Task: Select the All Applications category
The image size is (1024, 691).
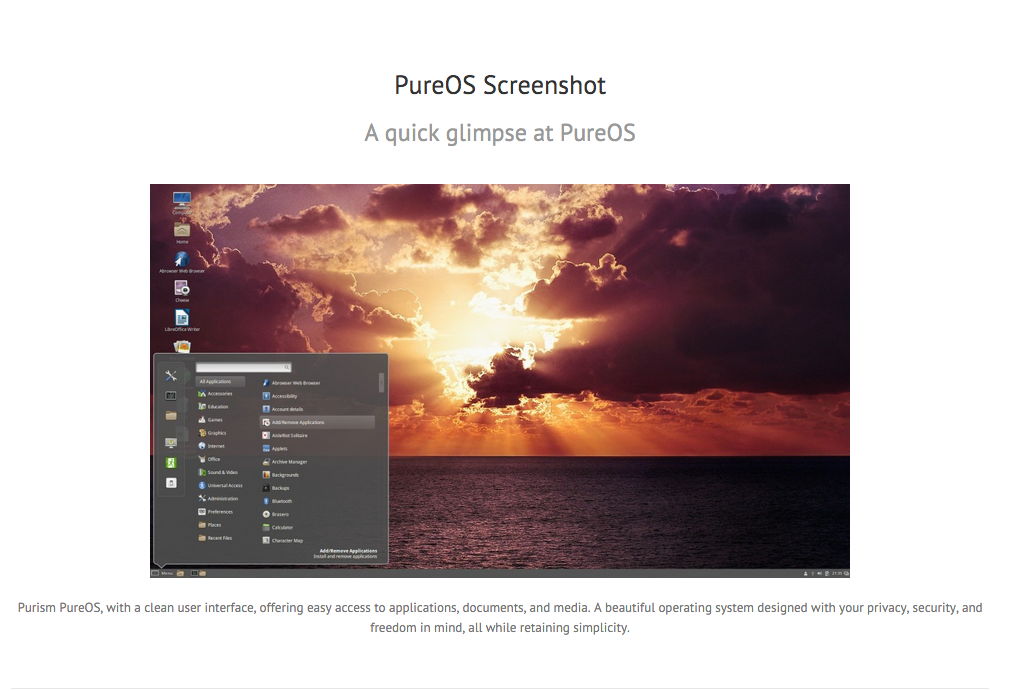Action: click(221, 381)
